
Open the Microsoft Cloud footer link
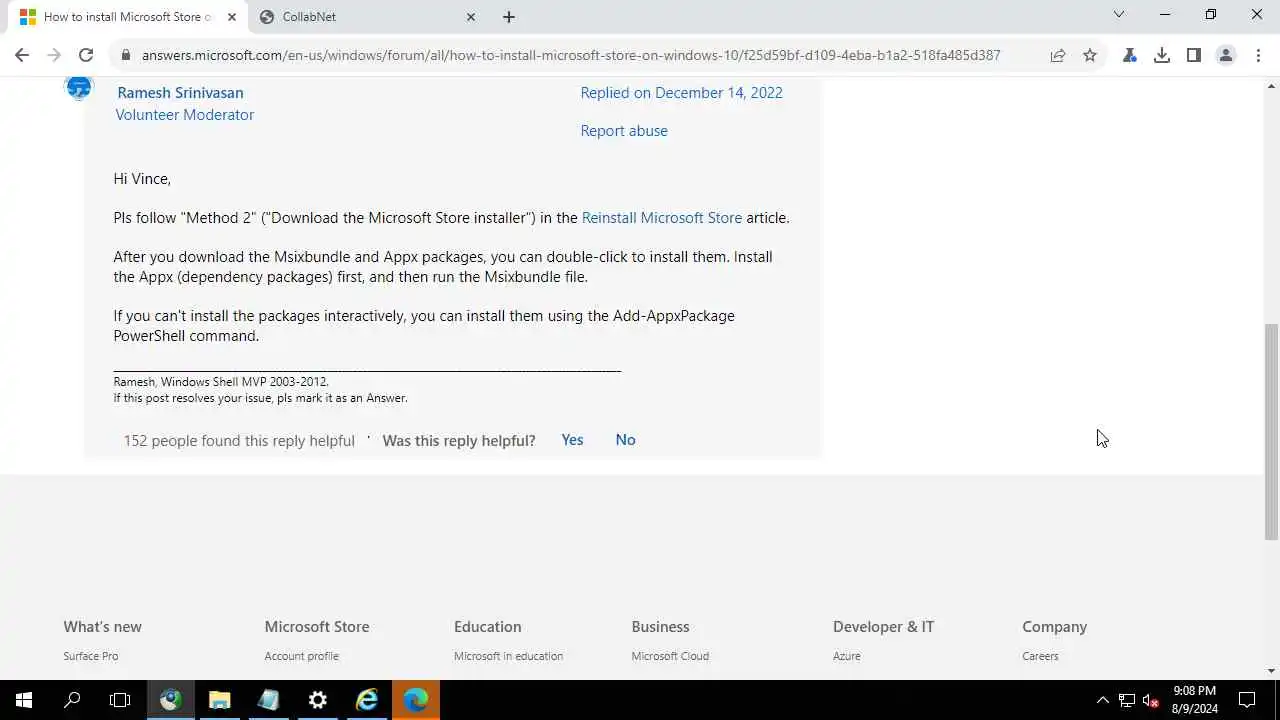click(x=670, y=656)
